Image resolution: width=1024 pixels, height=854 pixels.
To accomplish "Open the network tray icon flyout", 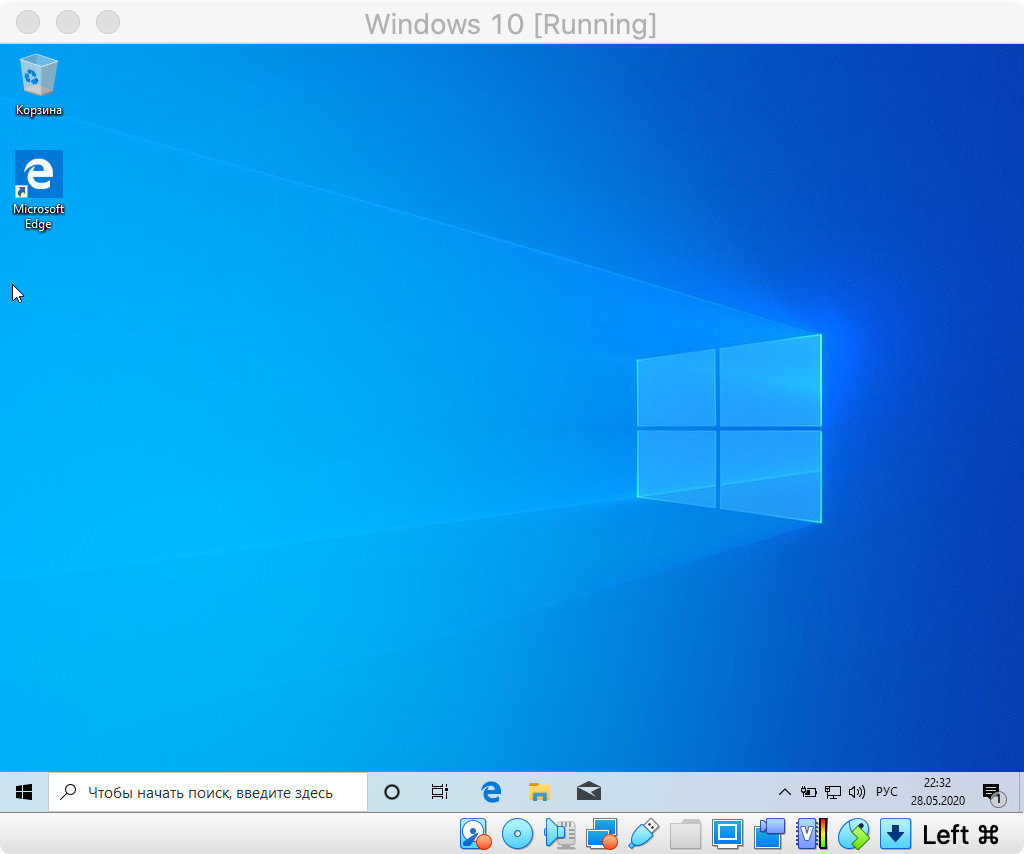I will [833, 792].
